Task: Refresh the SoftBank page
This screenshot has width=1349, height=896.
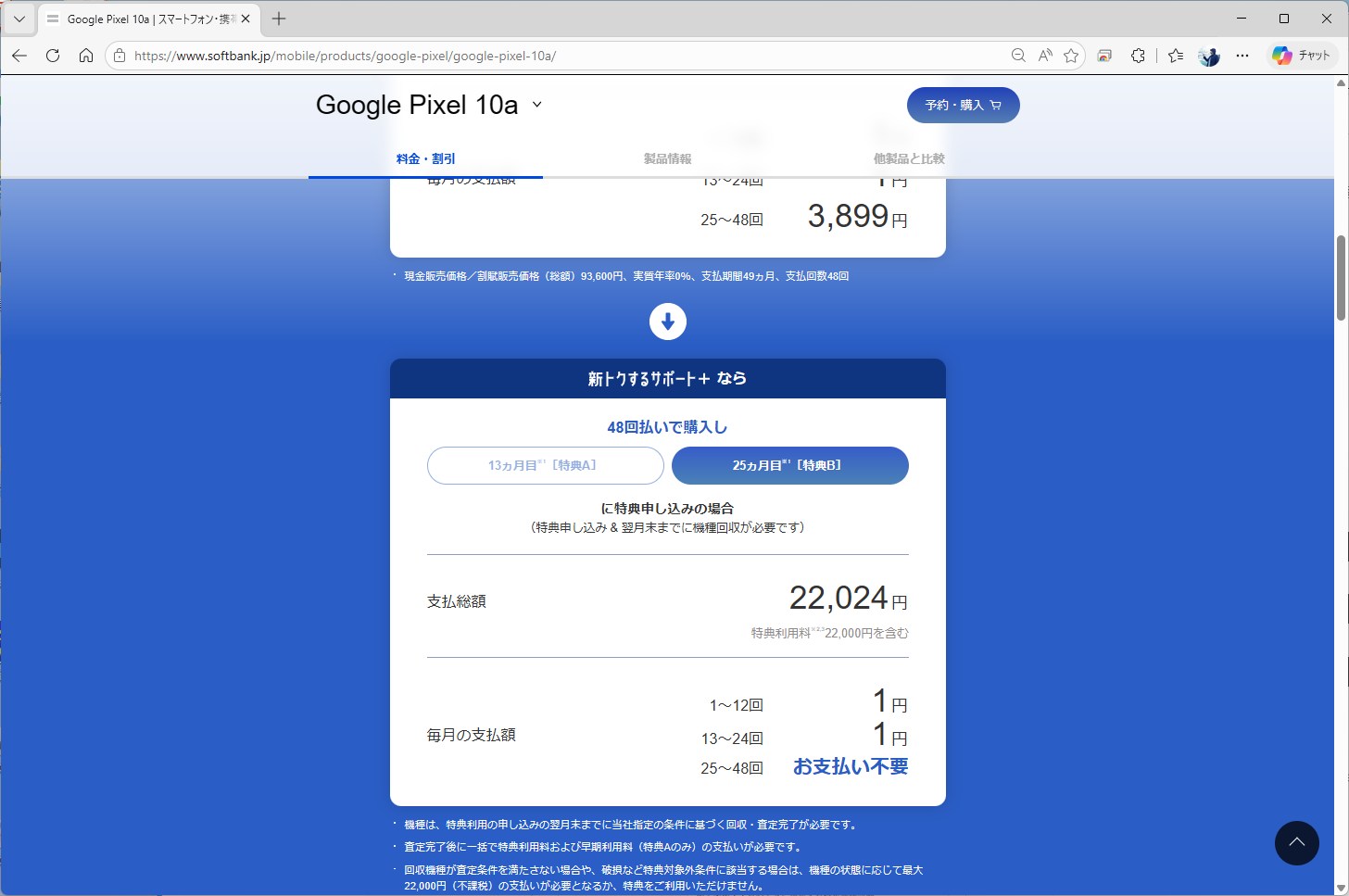Action: point(53,56)
